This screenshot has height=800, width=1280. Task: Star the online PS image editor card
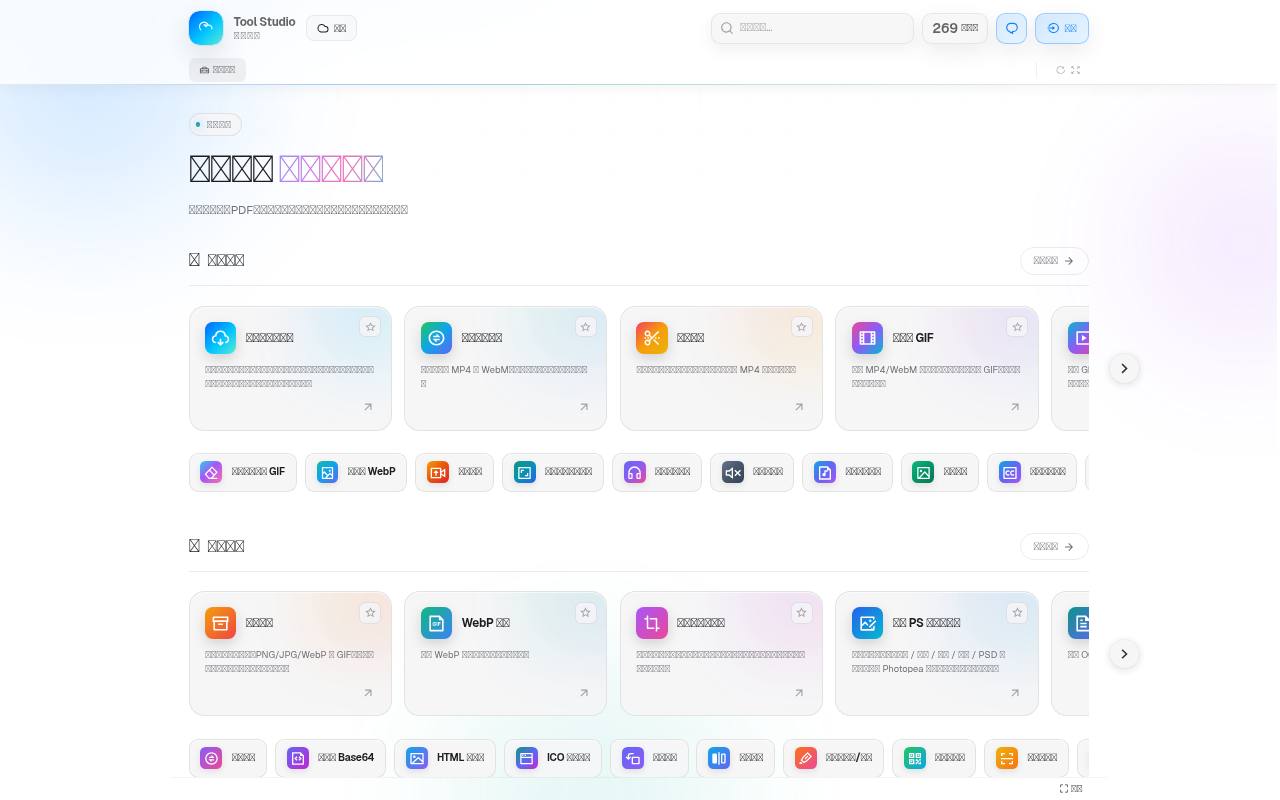[1017, 613]
